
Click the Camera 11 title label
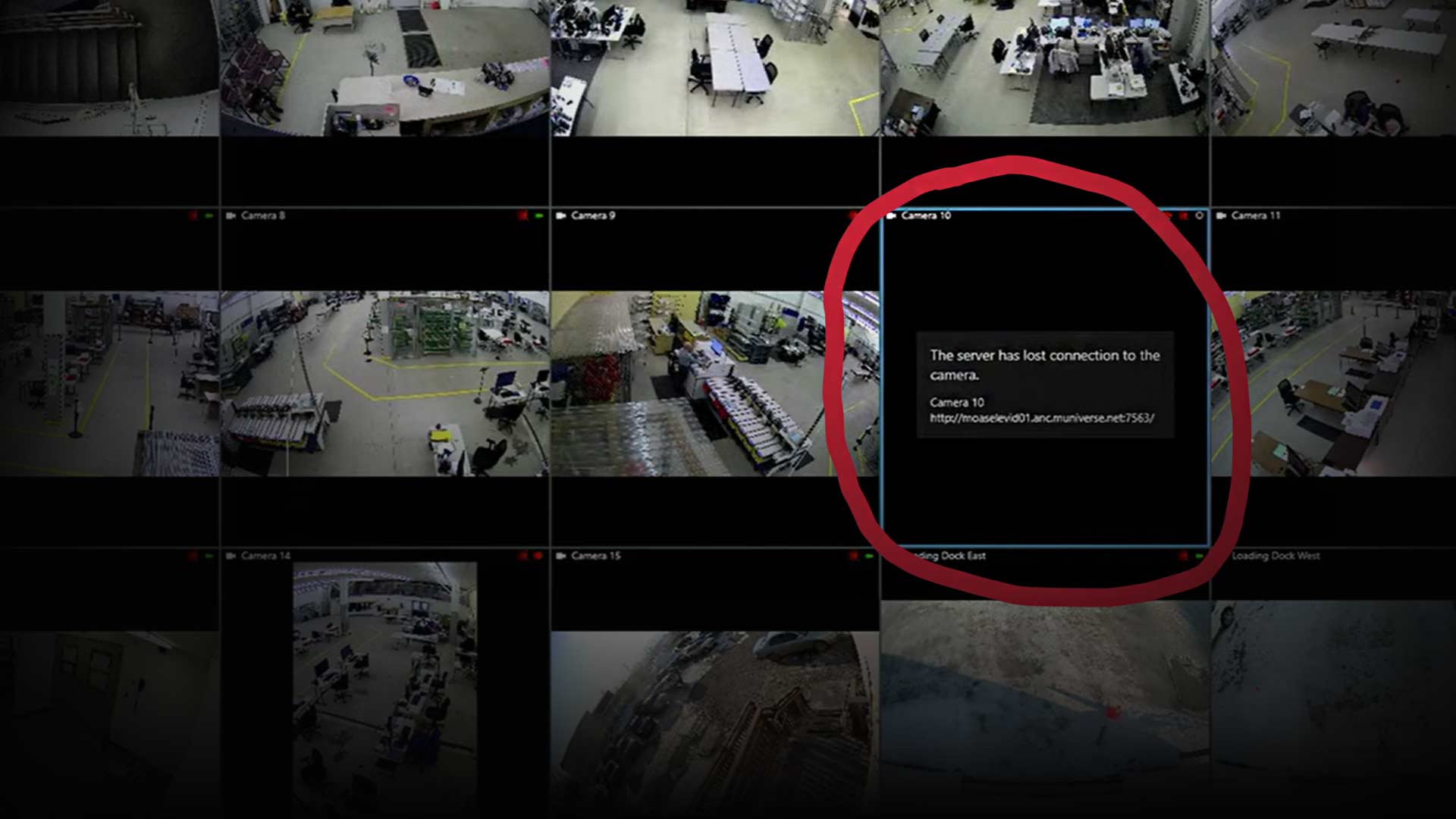pos(1255,216)
